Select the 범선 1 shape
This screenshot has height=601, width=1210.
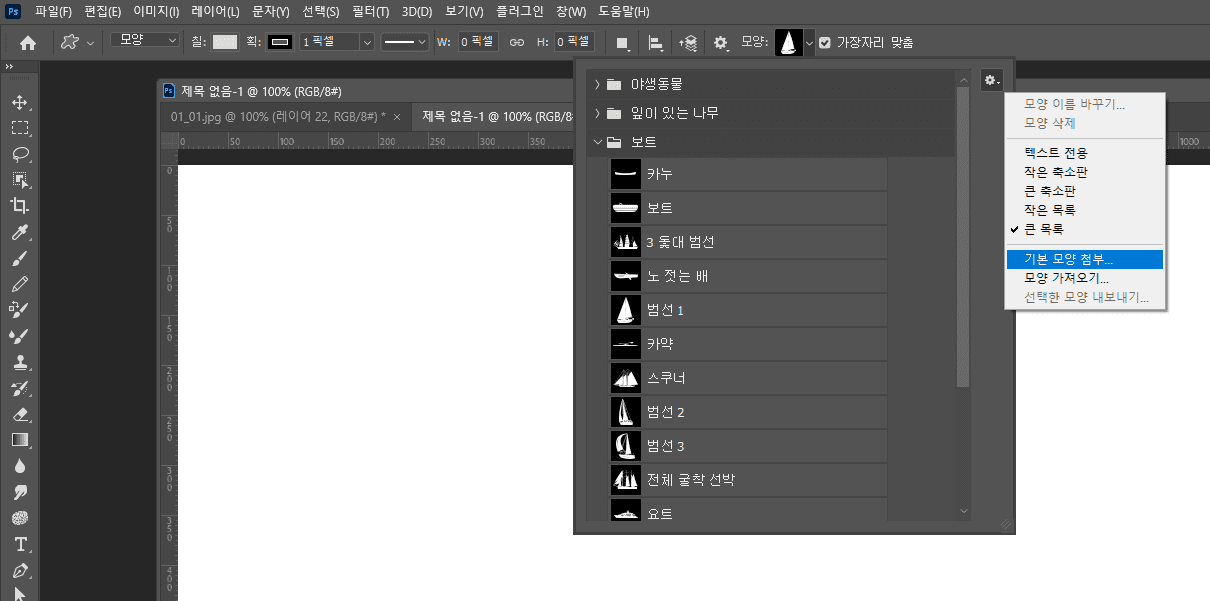coord(748,310)
